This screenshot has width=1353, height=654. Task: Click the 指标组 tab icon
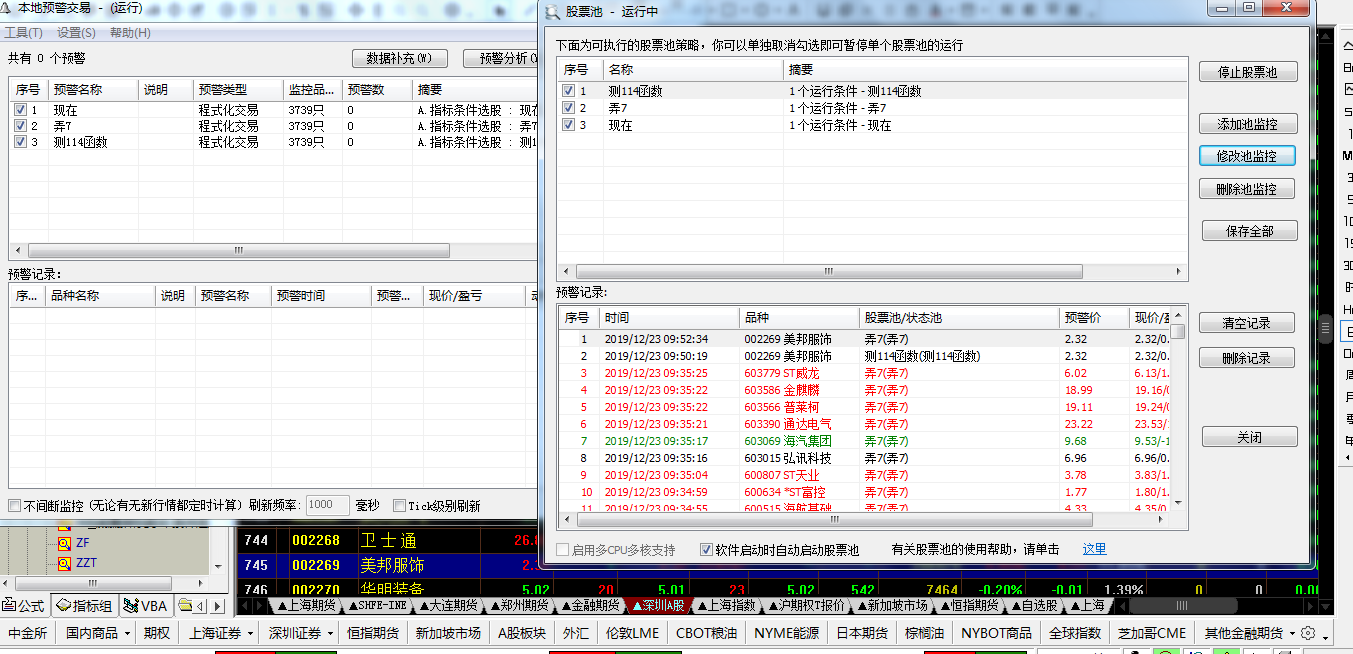pos(63,605)
